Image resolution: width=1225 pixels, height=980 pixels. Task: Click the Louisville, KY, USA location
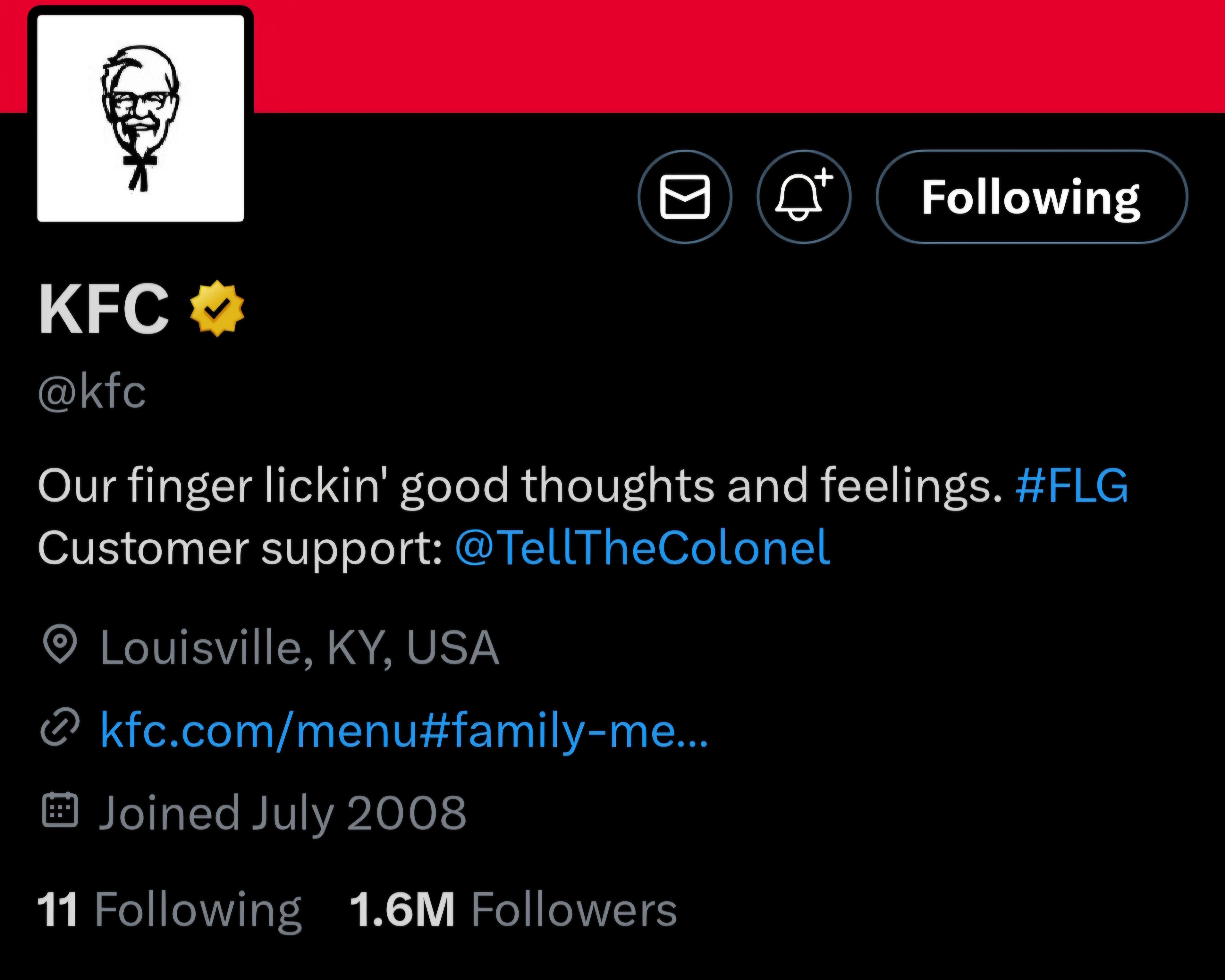click(299, 647)
